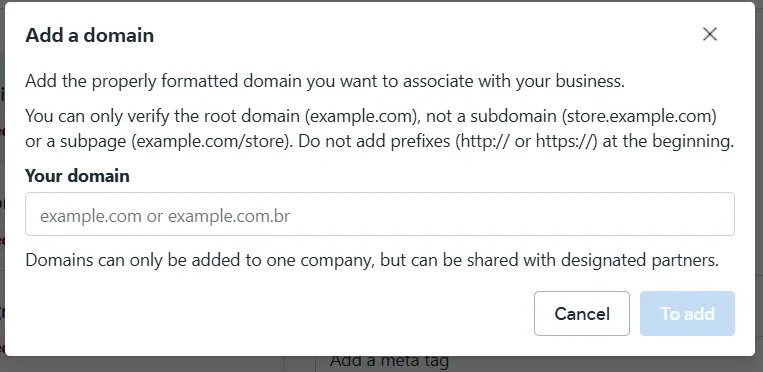
Task: Click the example.com.br placeholder portion
Action: point(229,216)
